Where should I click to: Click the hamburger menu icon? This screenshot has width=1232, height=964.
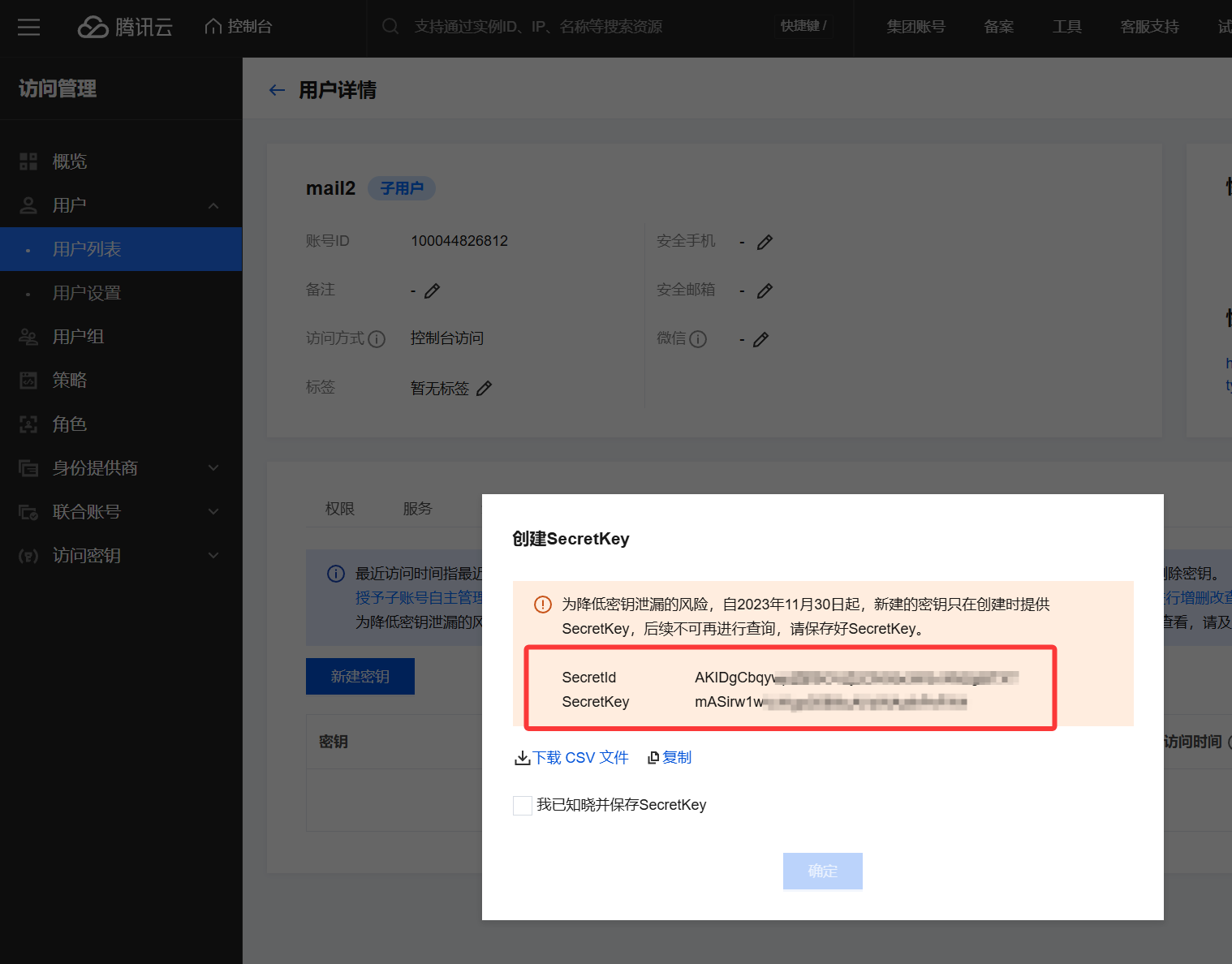[x=29, y=28]
